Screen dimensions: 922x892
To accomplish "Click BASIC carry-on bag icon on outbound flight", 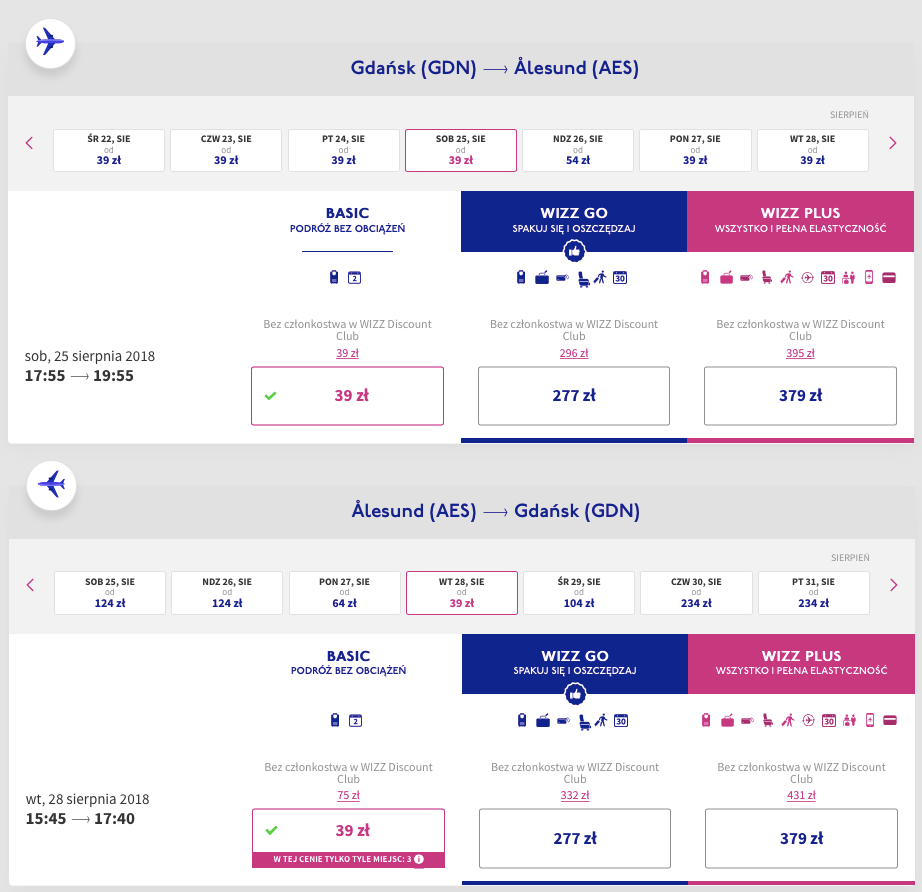I will click(x=334, y=277).
